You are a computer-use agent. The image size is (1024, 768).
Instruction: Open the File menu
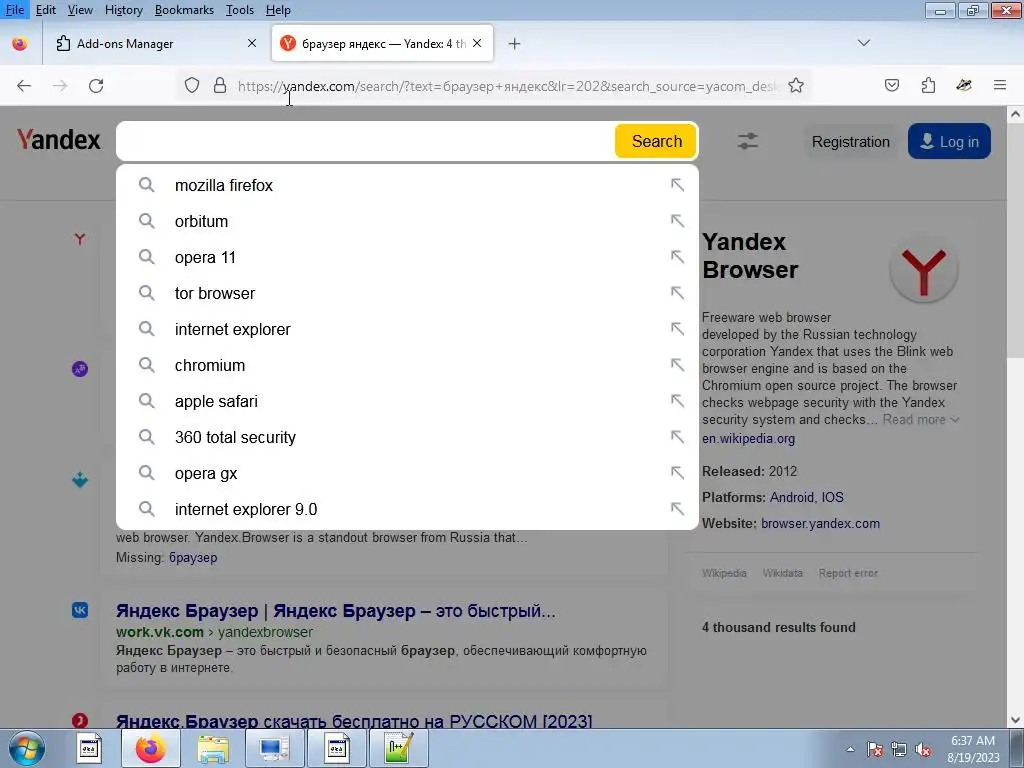[x=15, y=10]
